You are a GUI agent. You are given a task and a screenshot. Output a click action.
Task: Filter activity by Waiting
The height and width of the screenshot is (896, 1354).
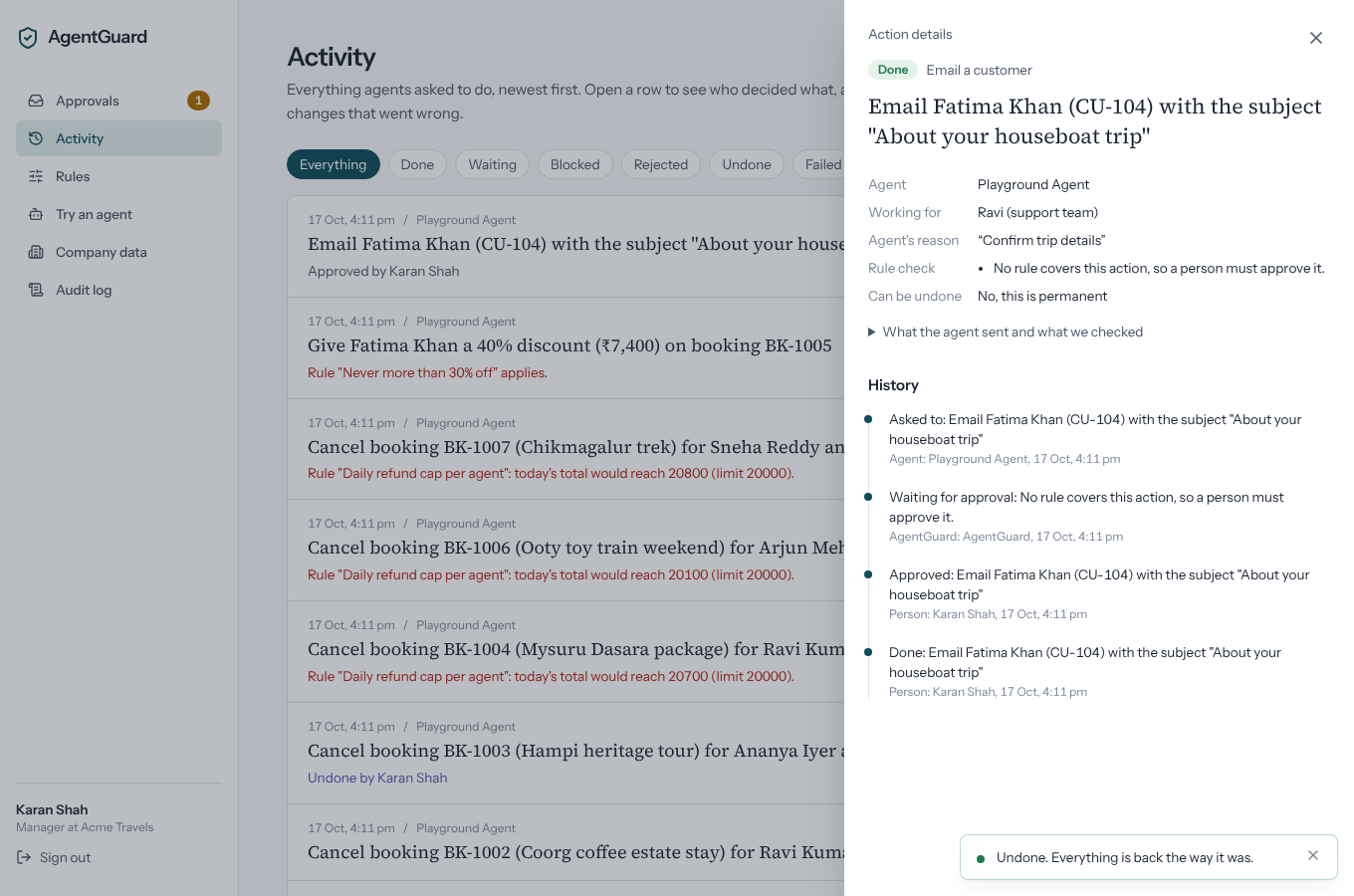click(x=493, y=164)
